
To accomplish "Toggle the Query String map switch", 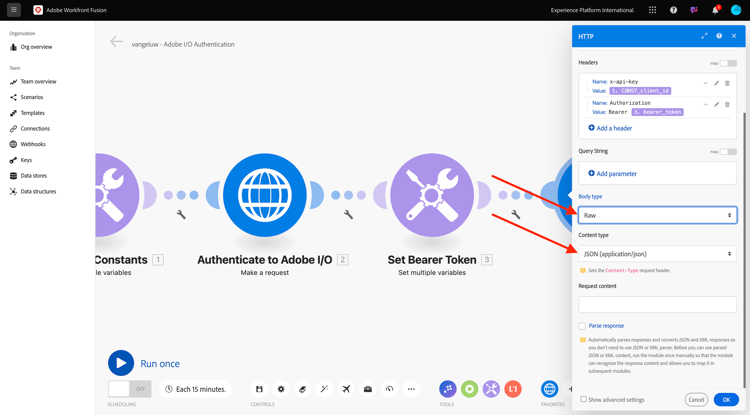I will 728,152.
